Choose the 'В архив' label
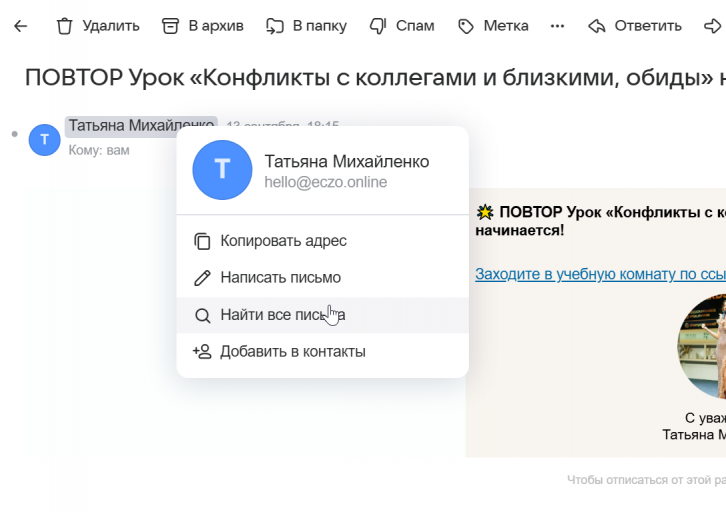Viewport: 726px width, 512px height. 216,26
